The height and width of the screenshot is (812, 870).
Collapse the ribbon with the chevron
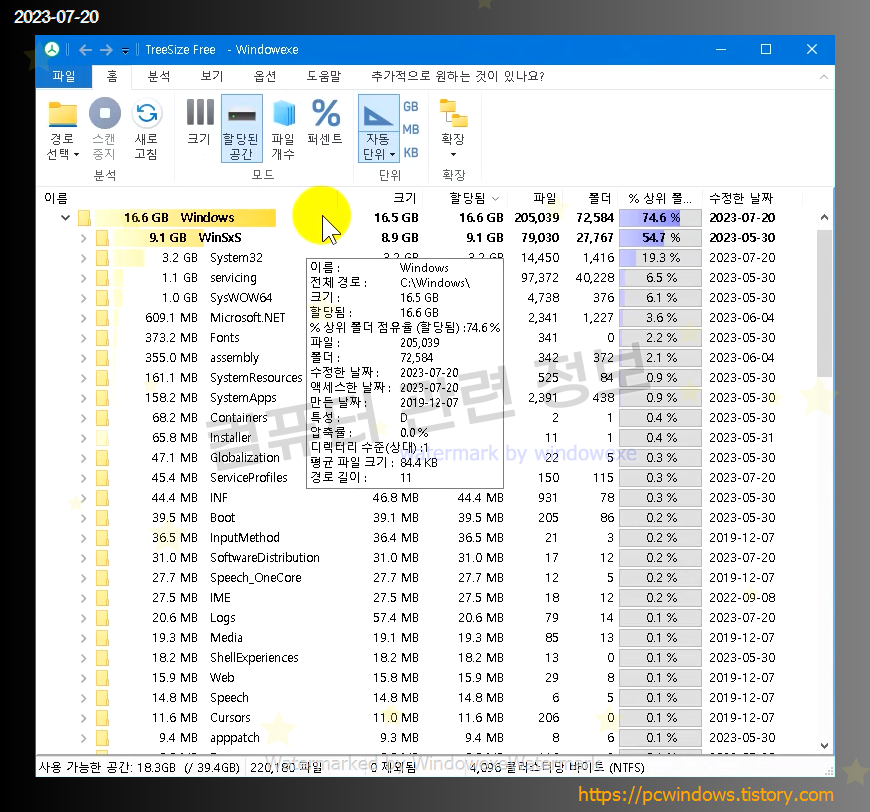[823, 77]
